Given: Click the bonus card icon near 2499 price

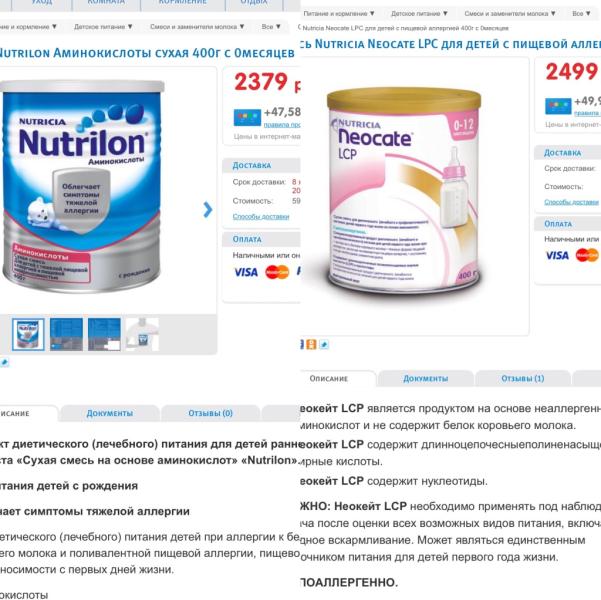Looking at the screenshot, I should point(558,106).
